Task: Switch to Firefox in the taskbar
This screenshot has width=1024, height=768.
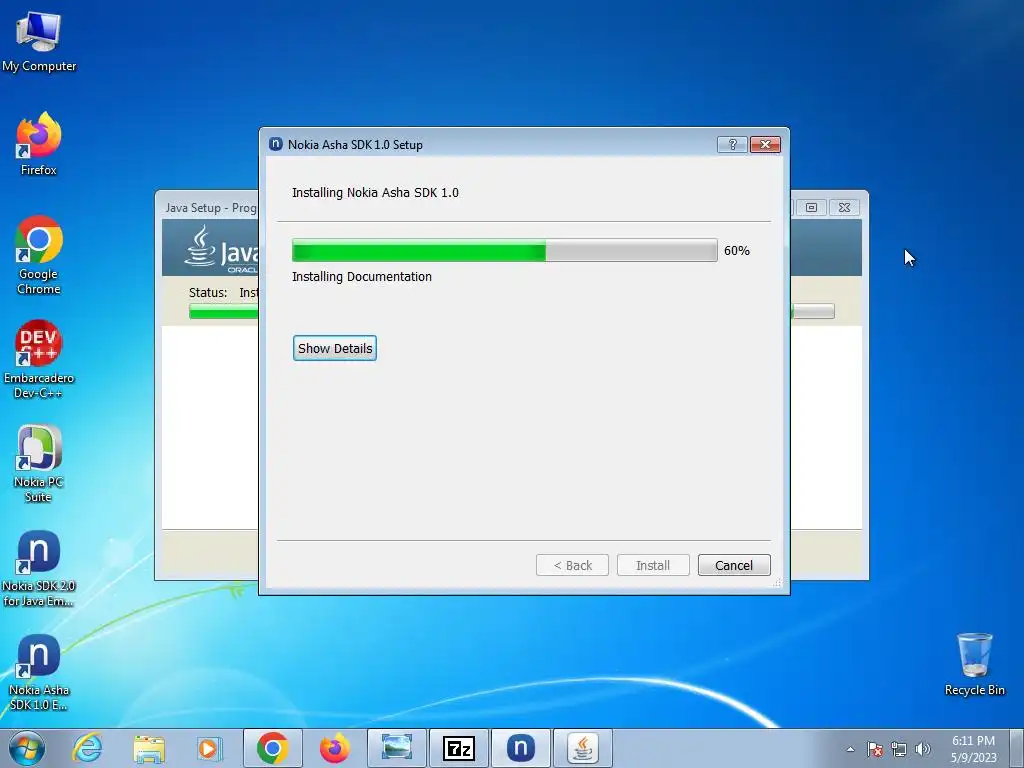Action: pyautogui.click(x=334, y=748)
